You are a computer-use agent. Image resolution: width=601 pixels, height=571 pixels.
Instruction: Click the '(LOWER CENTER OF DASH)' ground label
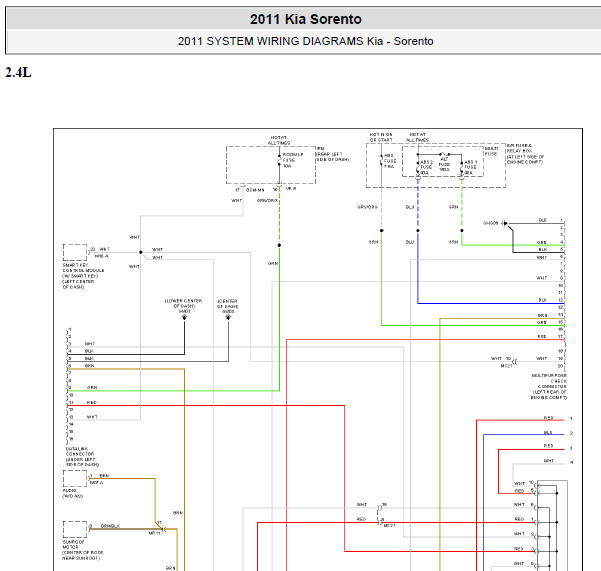pyautogui.click(x=184, y=304)
